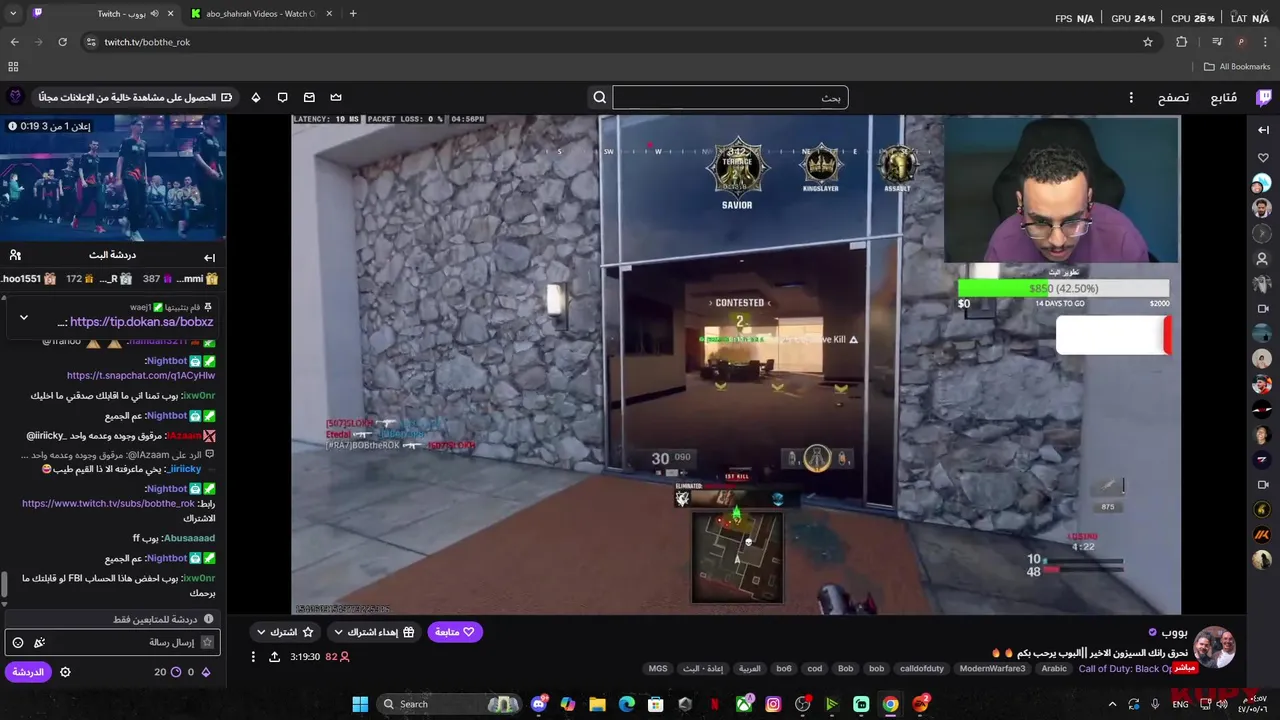The height and width of the screenshot is (720, 1280).
Task: Open the Bits balance icon showing 0
Action: coord(199,672)
